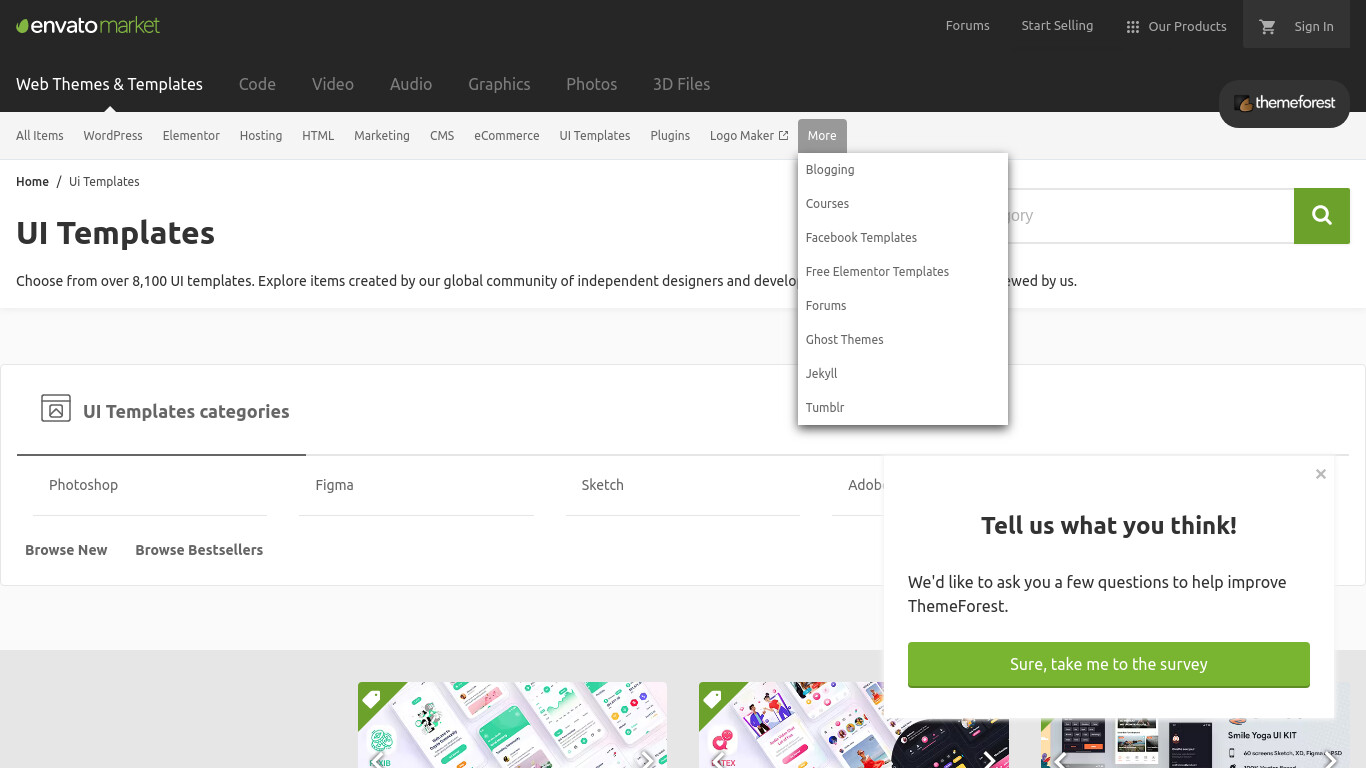Select Jekyll from the More dropdown

pos(903,374)
